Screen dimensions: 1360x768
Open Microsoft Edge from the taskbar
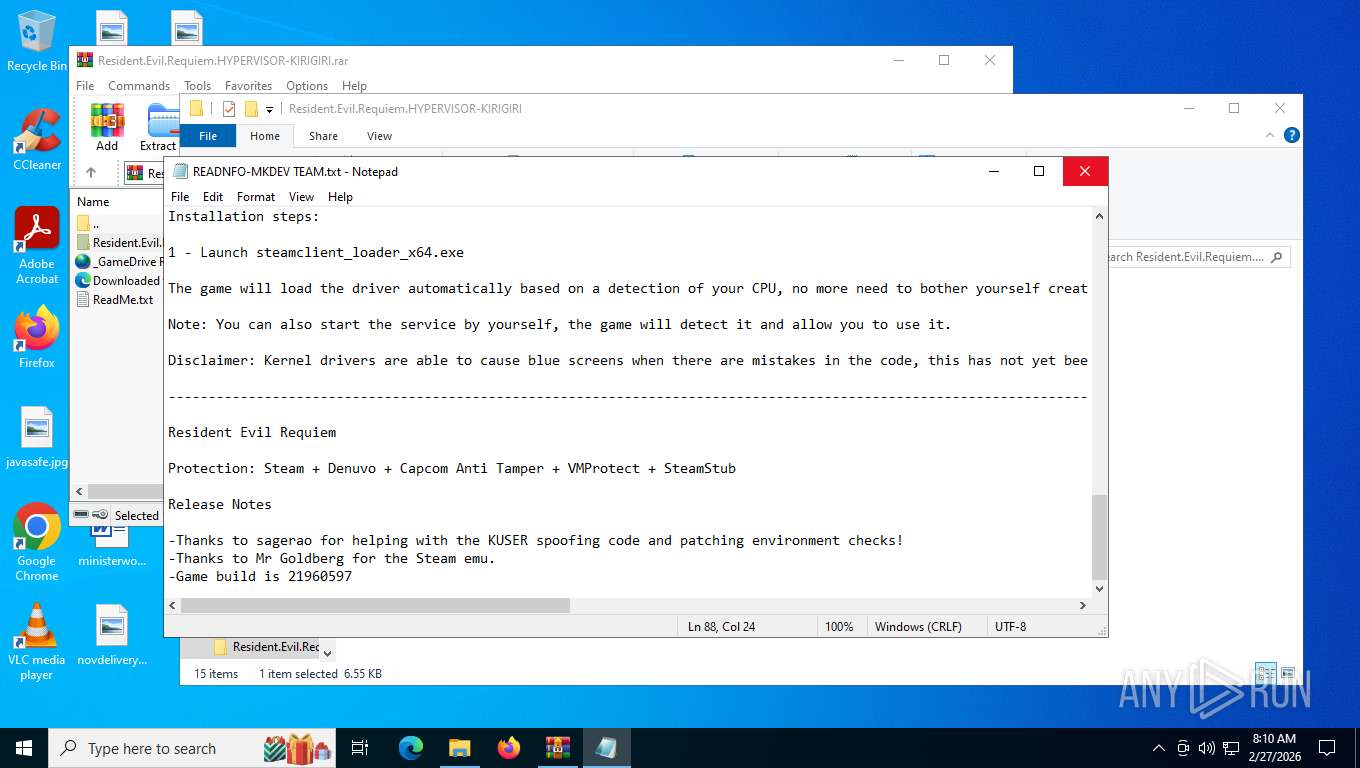point(411,748)
